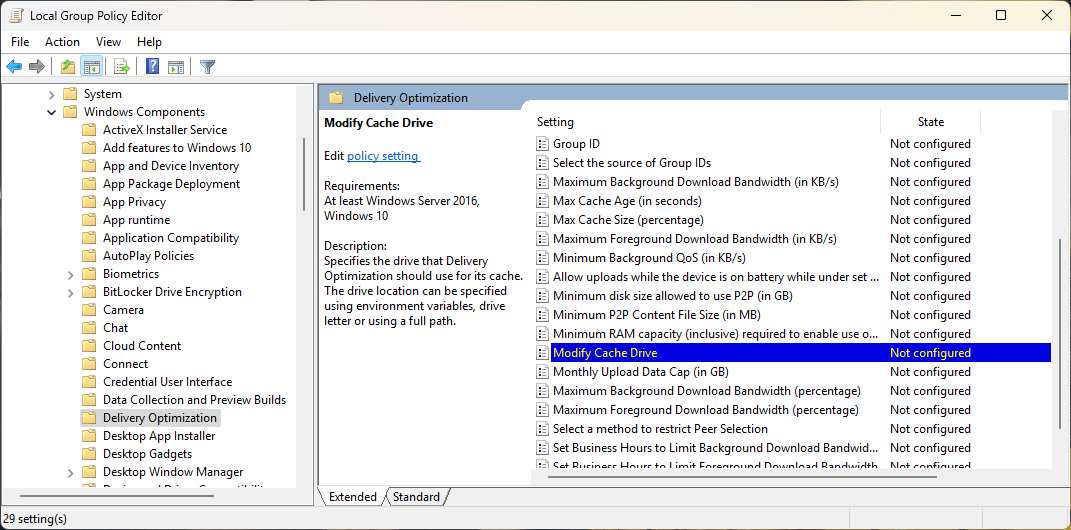Click the Back arrow in the toolbar
1071x530 pixels.
click(x=14, y=67)
